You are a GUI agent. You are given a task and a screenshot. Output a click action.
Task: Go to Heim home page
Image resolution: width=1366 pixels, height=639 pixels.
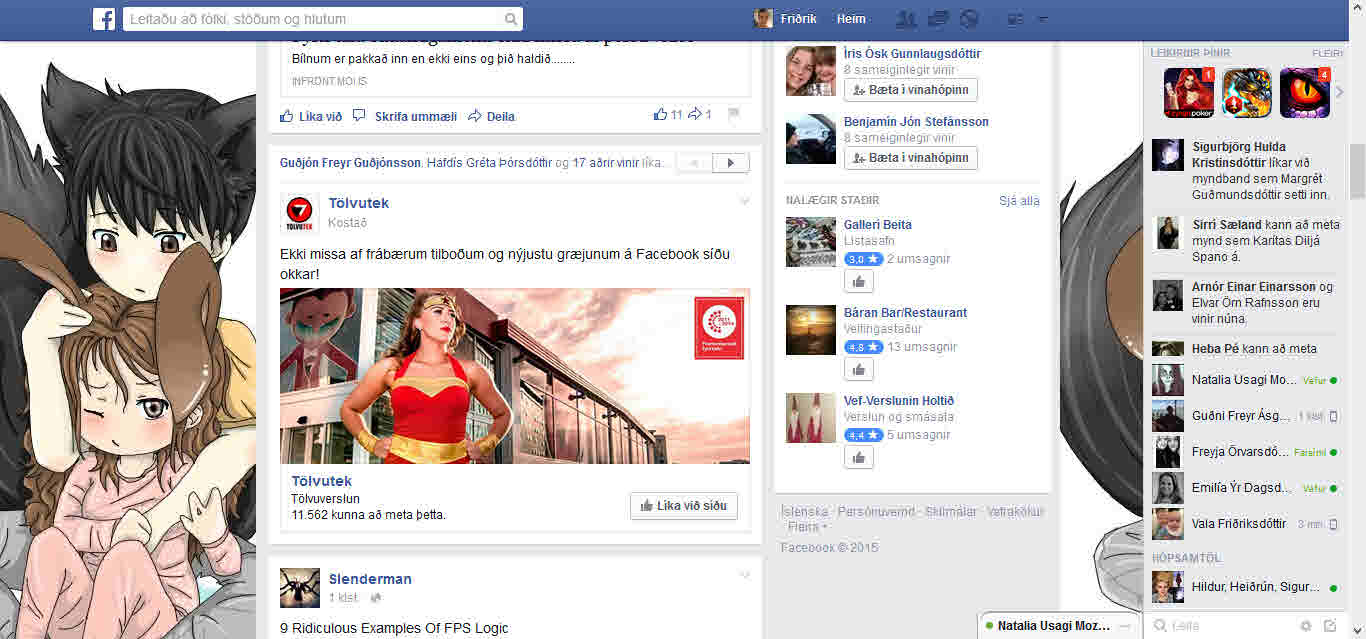[851, 19]
